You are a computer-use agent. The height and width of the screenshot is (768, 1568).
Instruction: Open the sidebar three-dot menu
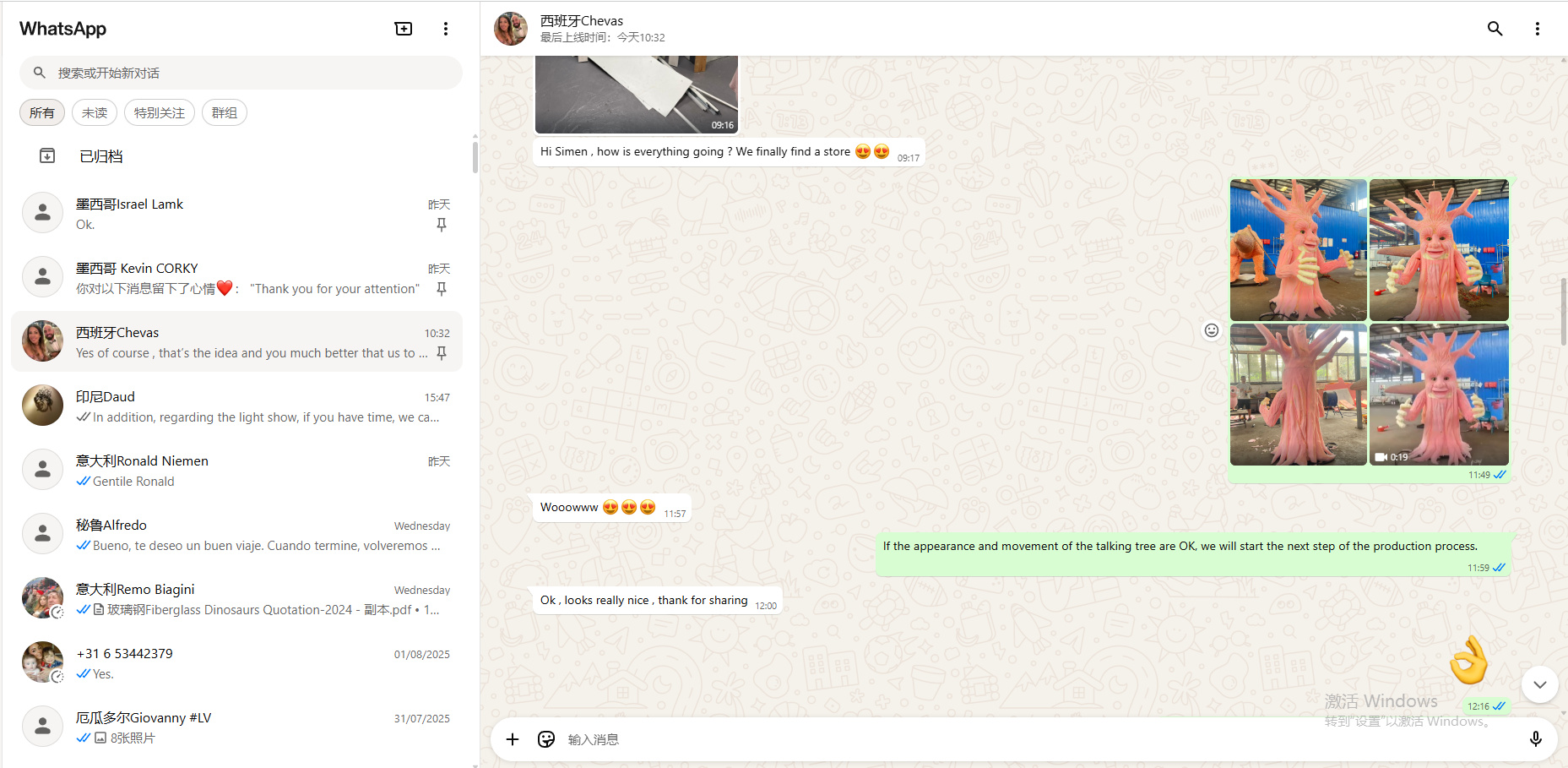click(x=446, y=29)
